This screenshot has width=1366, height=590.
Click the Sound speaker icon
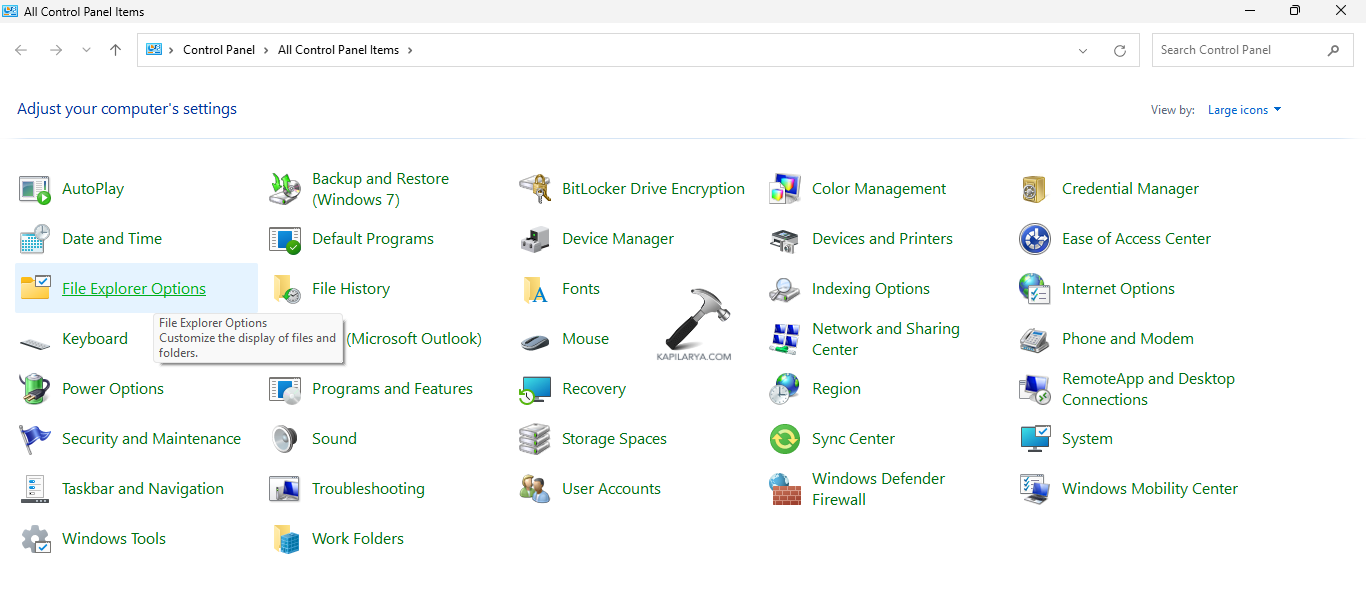(285, 439)
